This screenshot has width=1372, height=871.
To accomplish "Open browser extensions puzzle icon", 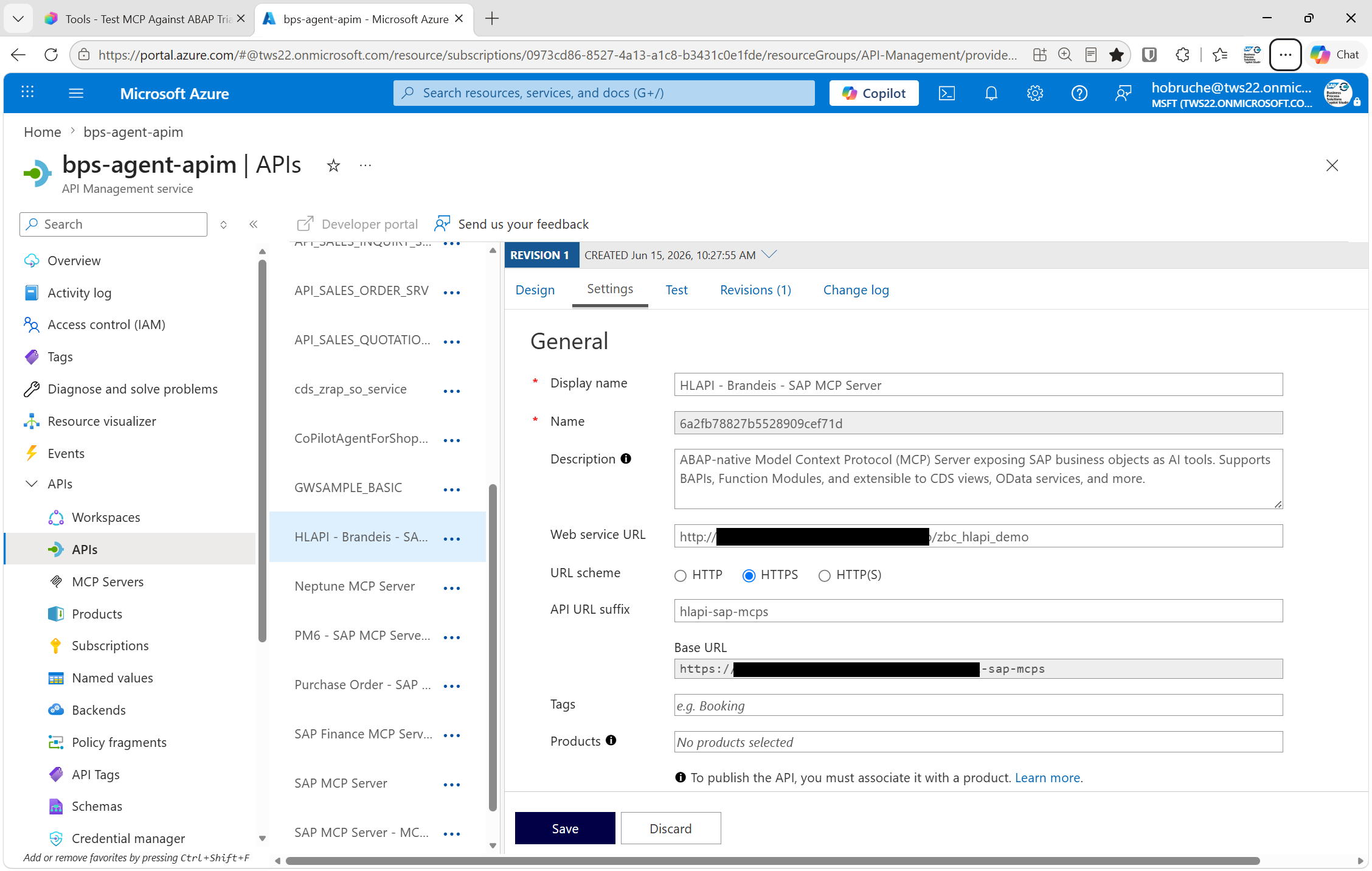I will click(1182, 55).
